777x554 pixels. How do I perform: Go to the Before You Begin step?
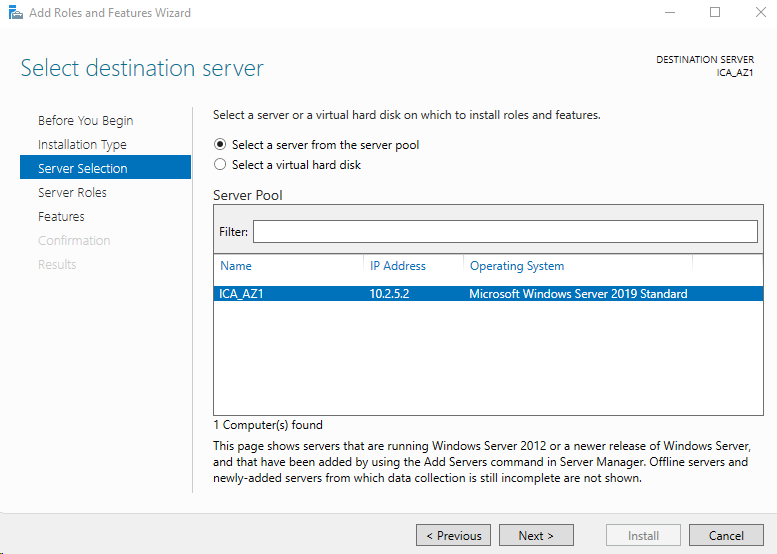[86, 120]
